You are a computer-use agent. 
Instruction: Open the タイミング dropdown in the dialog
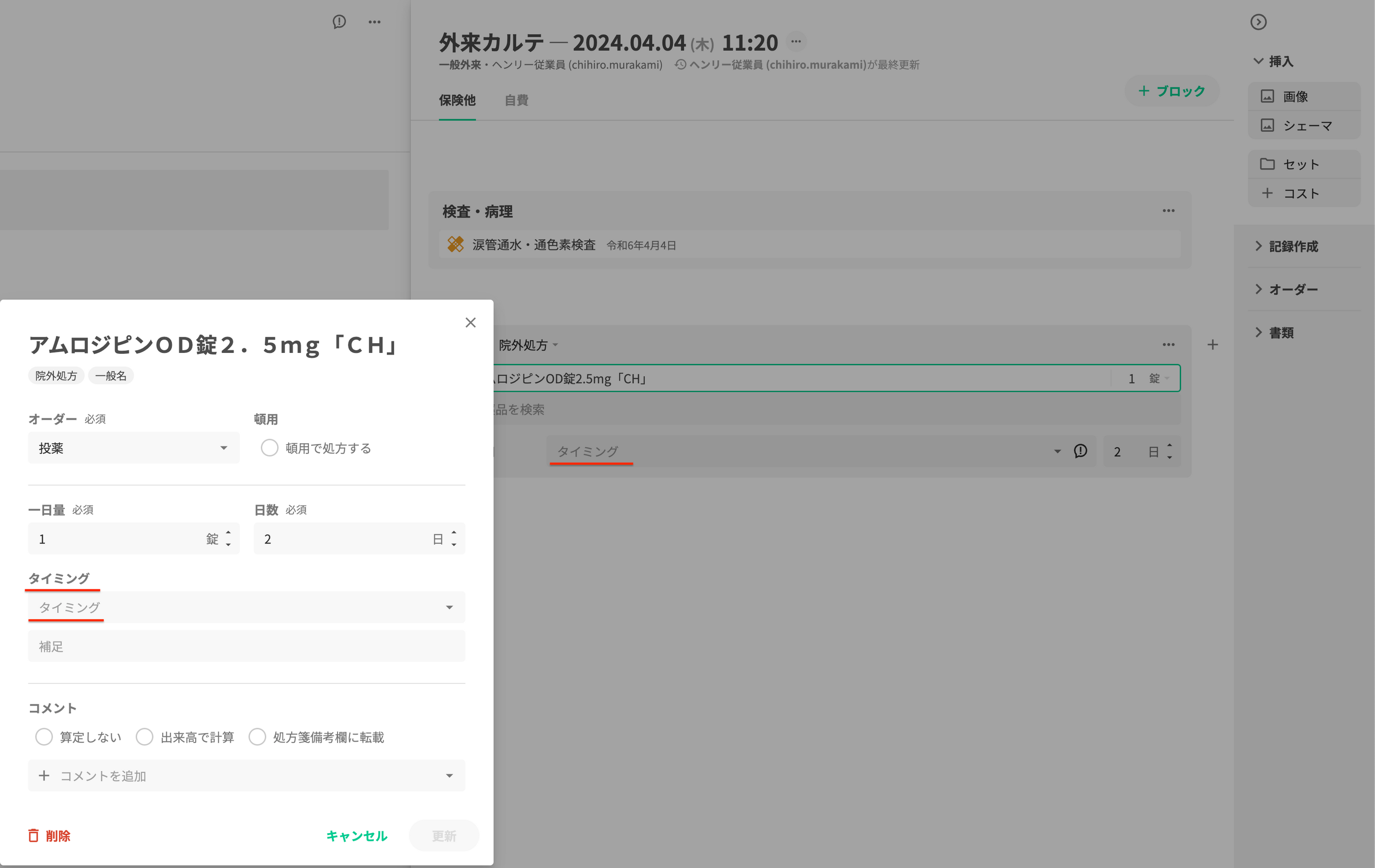pyautogui.click(x=246, y=607)
